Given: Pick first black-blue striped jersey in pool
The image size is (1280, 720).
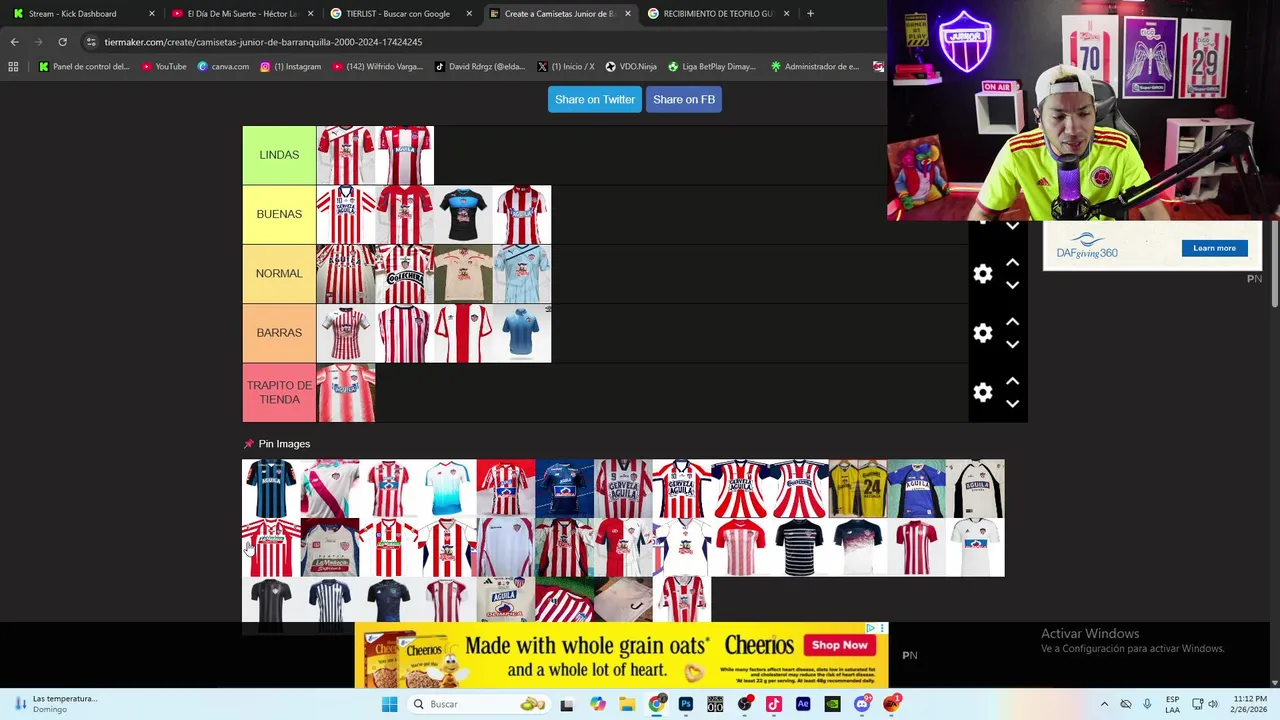Looking at the screenshot, I should click(271, 489).
